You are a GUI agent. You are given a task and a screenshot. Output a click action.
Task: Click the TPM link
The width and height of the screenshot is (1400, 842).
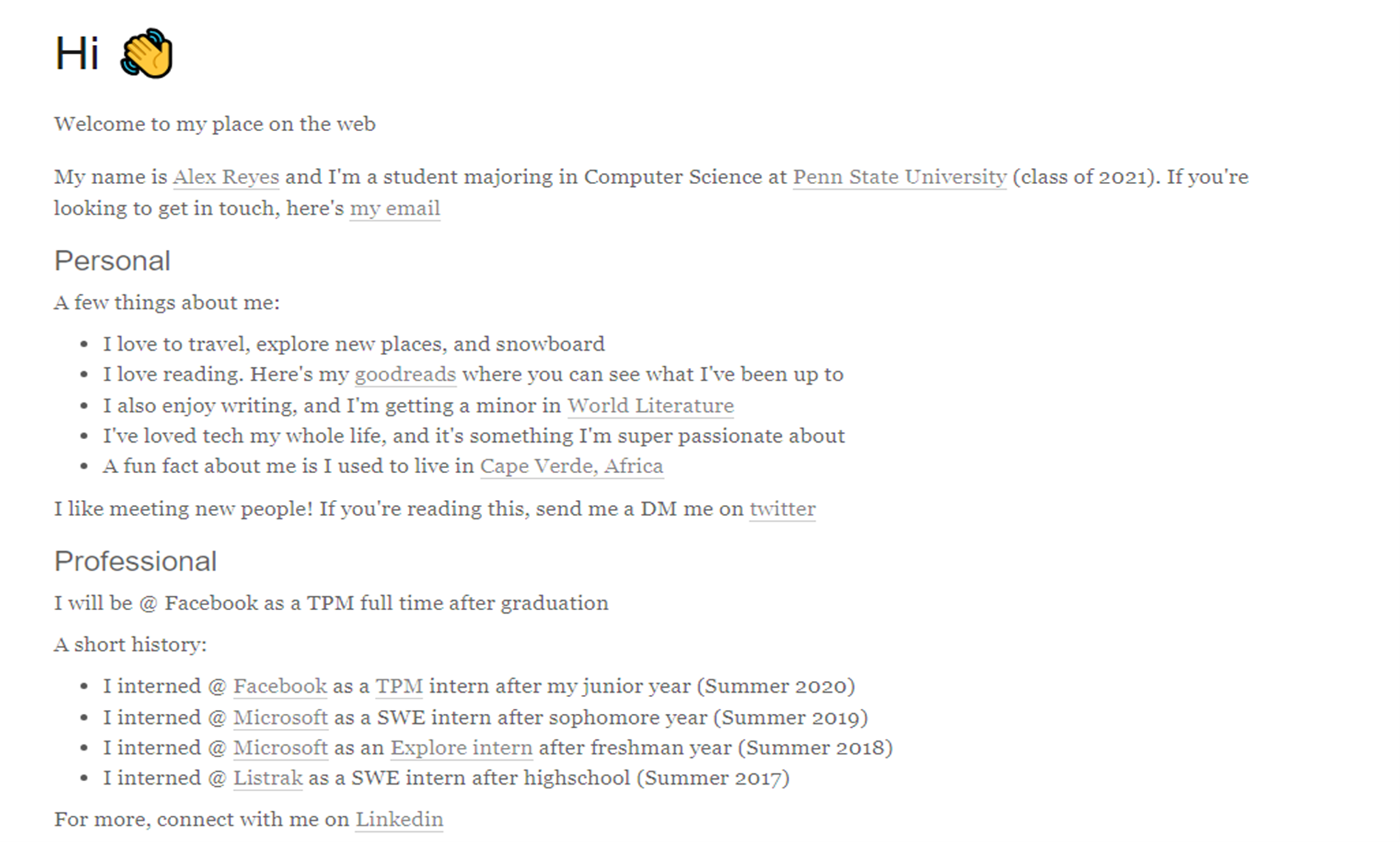(399, 686)
